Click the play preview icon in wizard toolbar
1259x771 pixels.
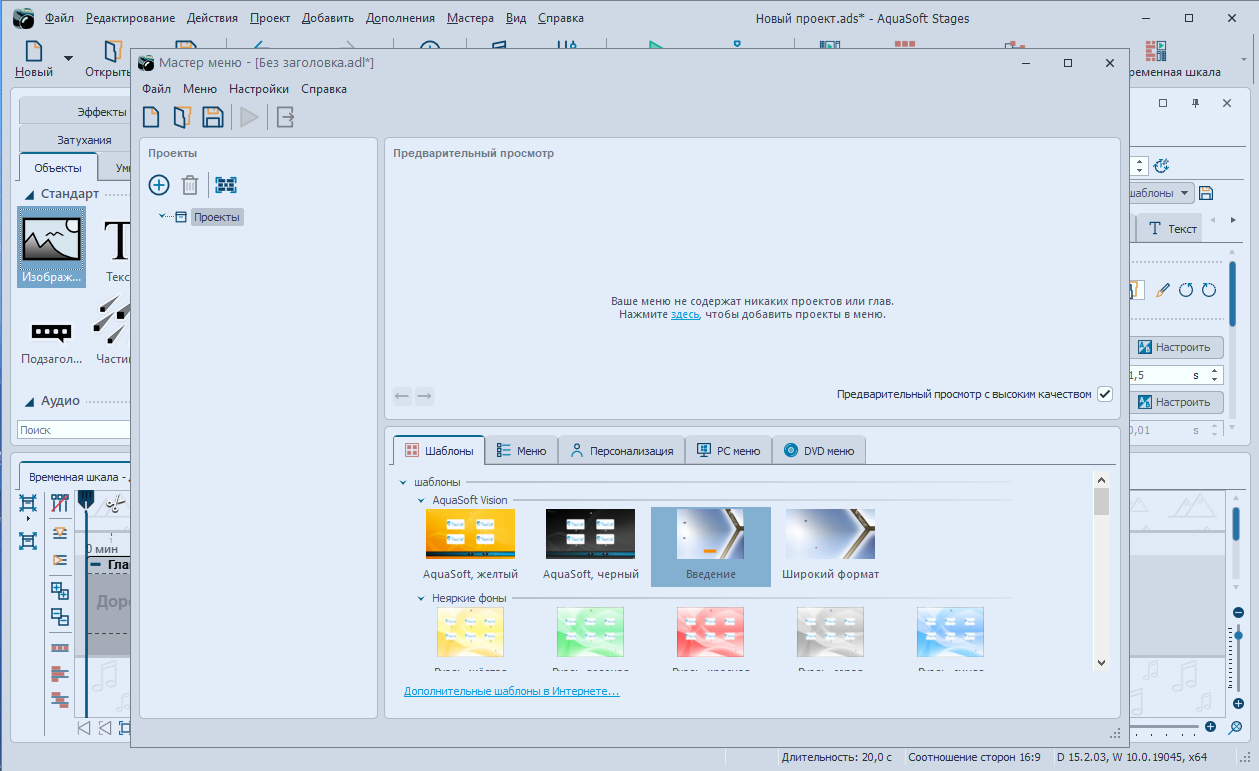(249, 117)
